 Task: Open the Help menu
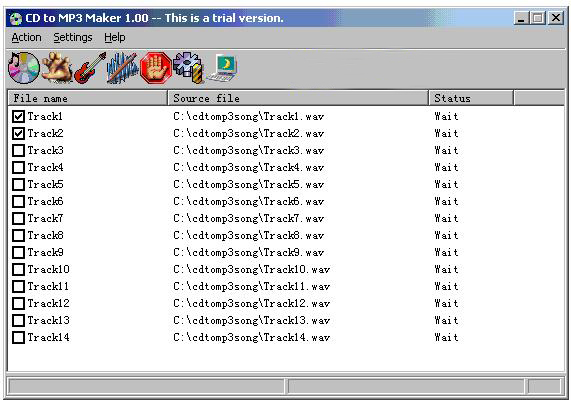click(115, 37)
